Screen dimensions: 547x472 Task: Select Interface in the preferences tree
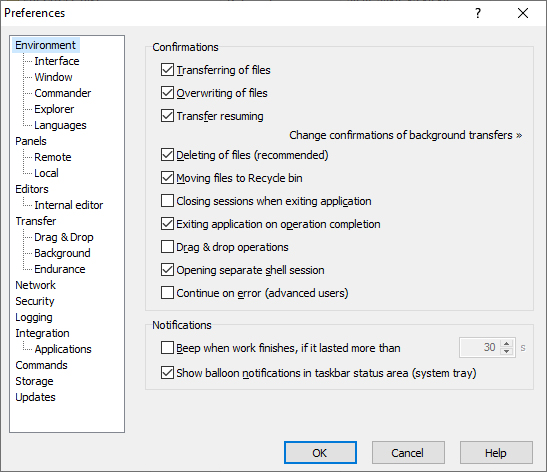click(57, 61)
